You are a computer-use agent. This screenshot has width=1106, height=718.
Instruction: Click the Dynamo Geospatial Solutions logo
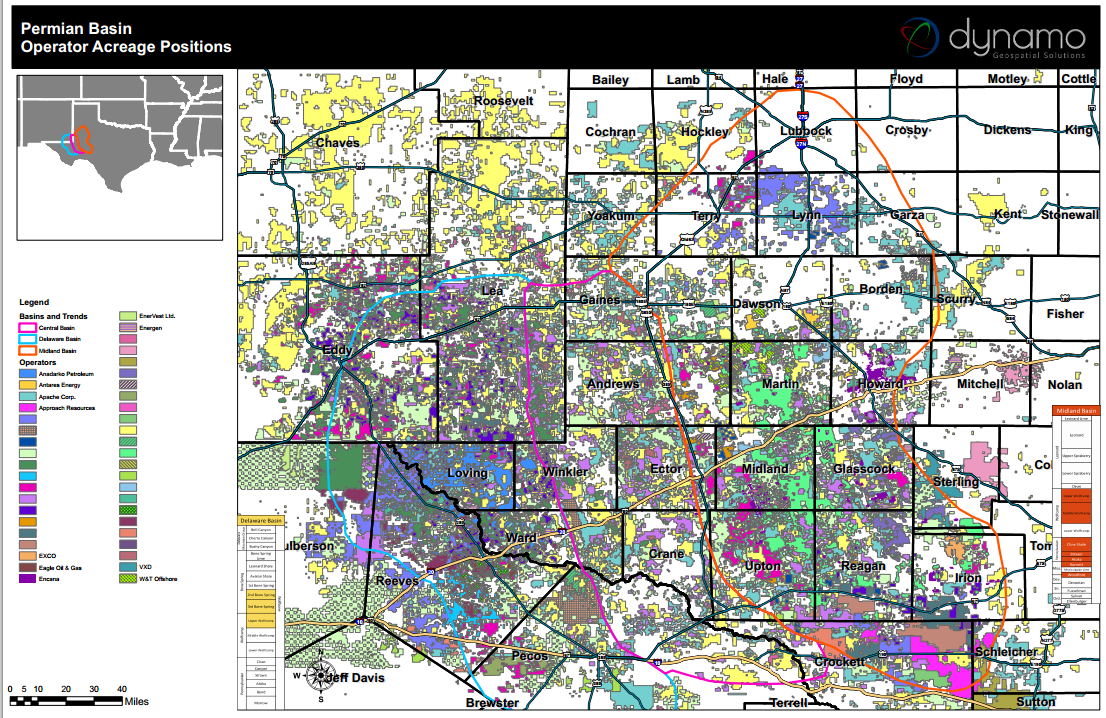click(x=993, y=38)
